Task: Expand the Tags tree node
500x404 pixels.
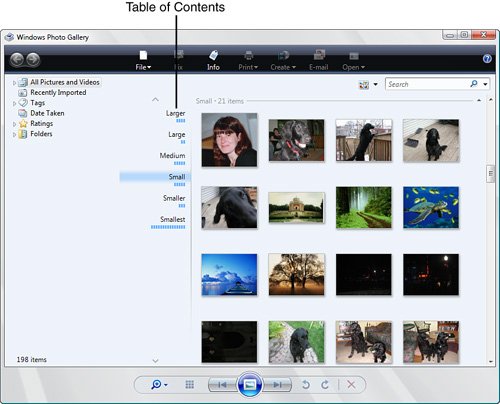Action: 14,103
